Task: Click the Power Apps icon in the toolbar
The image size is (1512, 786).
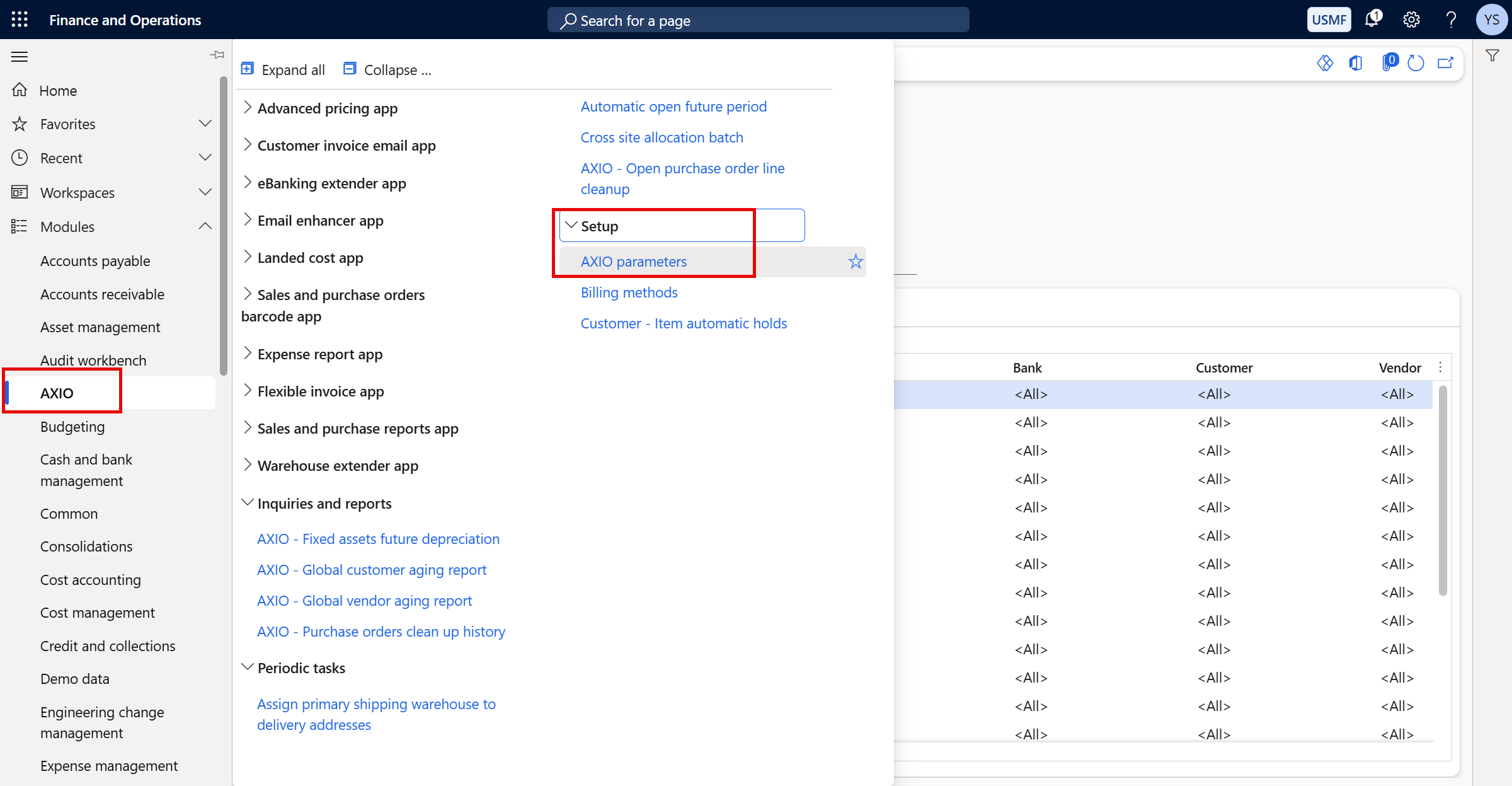Action: point(1325,63)
